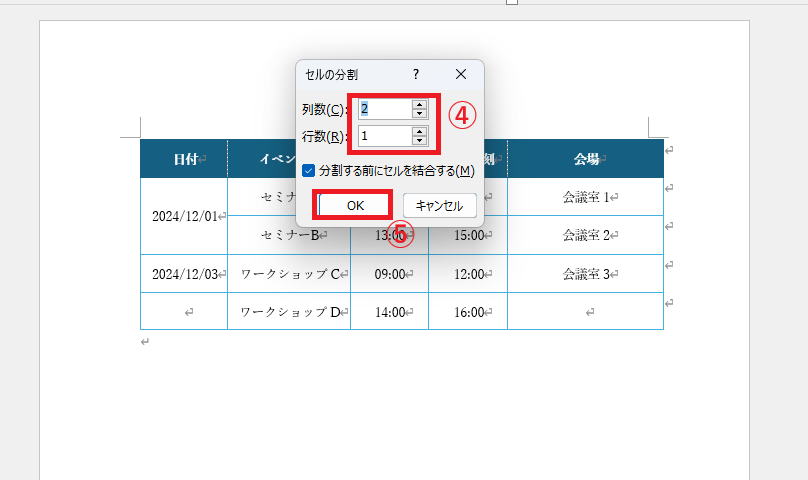
Task: Click the 日付 header cell
Action: [x=184, y=159]
